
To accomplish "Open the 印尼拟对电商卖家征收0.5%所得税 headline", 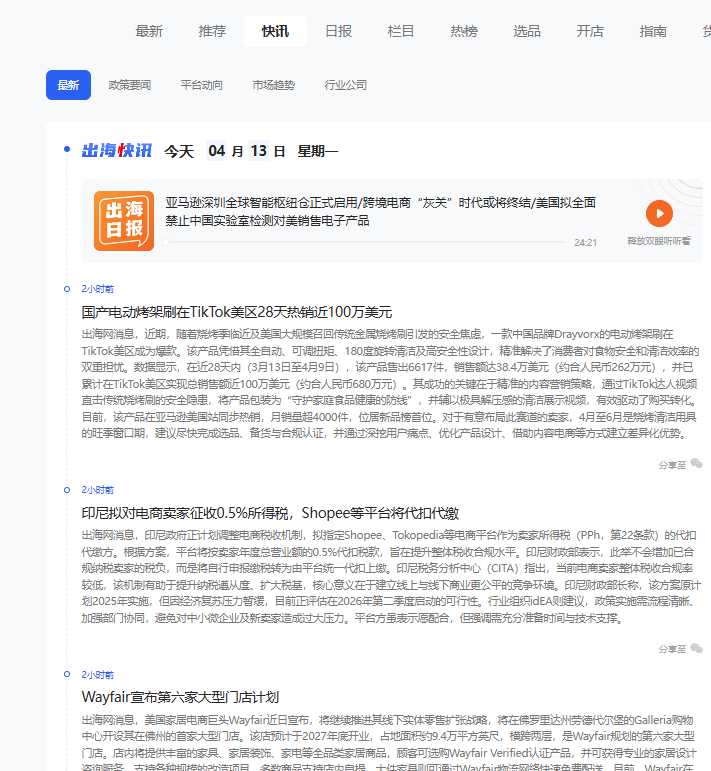I will [x=270, y=512].
